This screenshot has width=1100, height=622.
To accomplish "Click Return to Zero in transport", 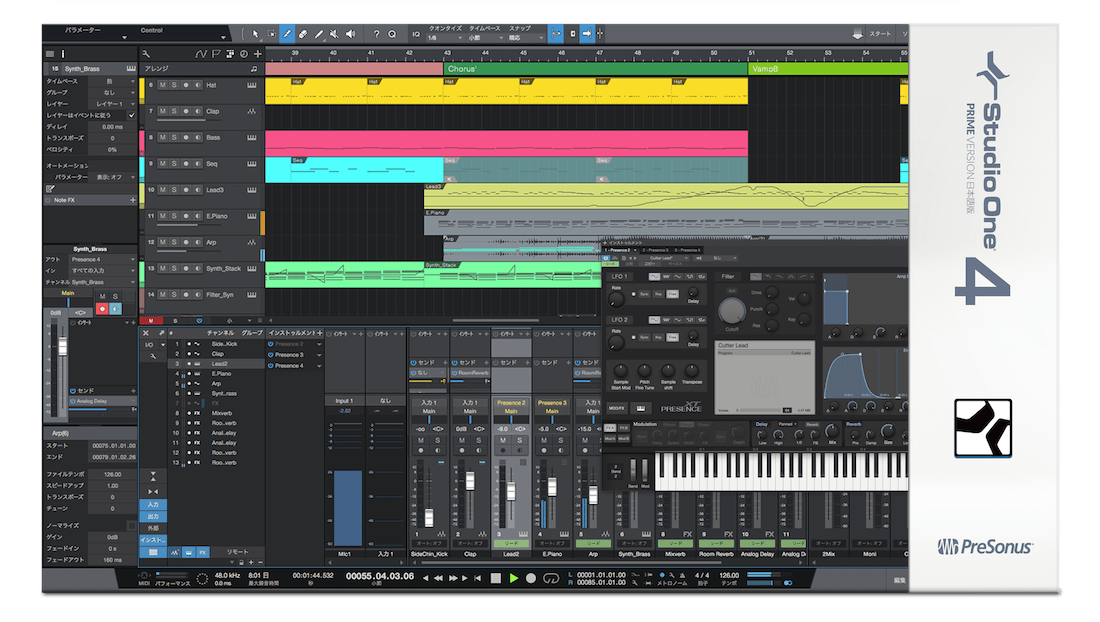I will [477, 579].
